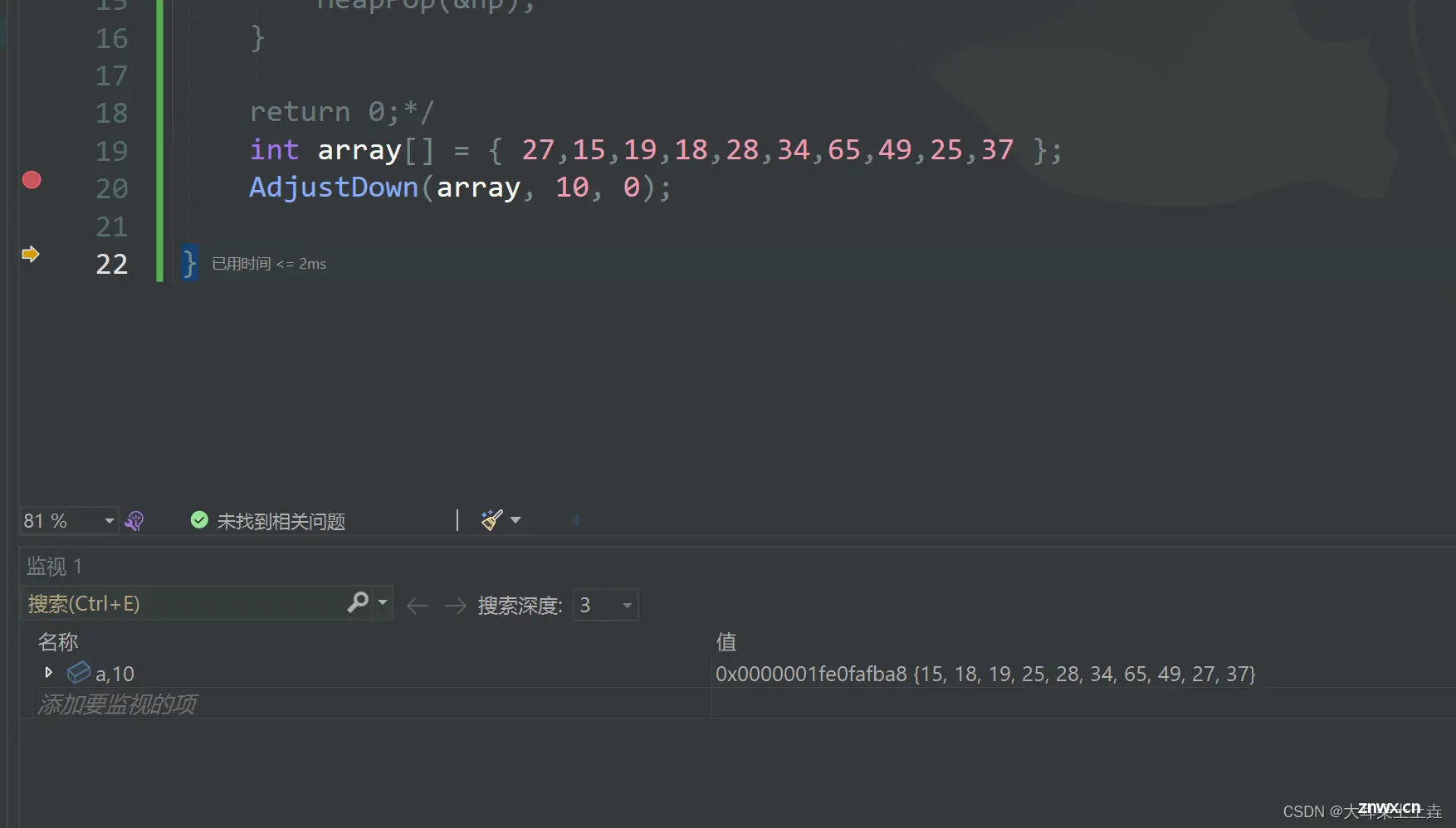The height and width of the screenshot is (828, 1456).
Task: Click the IntelliCode lightbulb icon beside zoom
Action: [134, 521]
